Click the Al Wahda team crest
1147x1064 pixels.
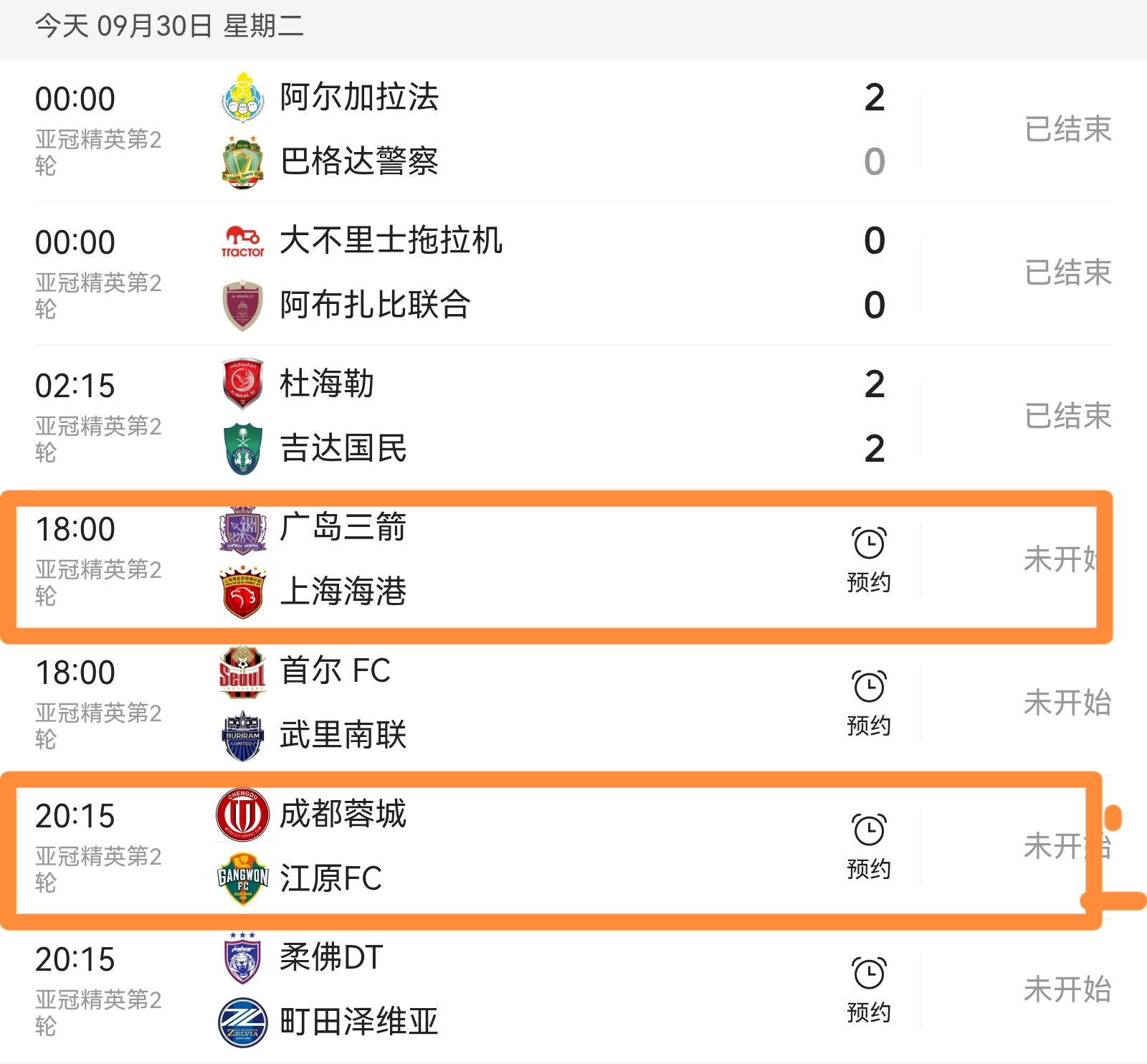coord(242,305)
